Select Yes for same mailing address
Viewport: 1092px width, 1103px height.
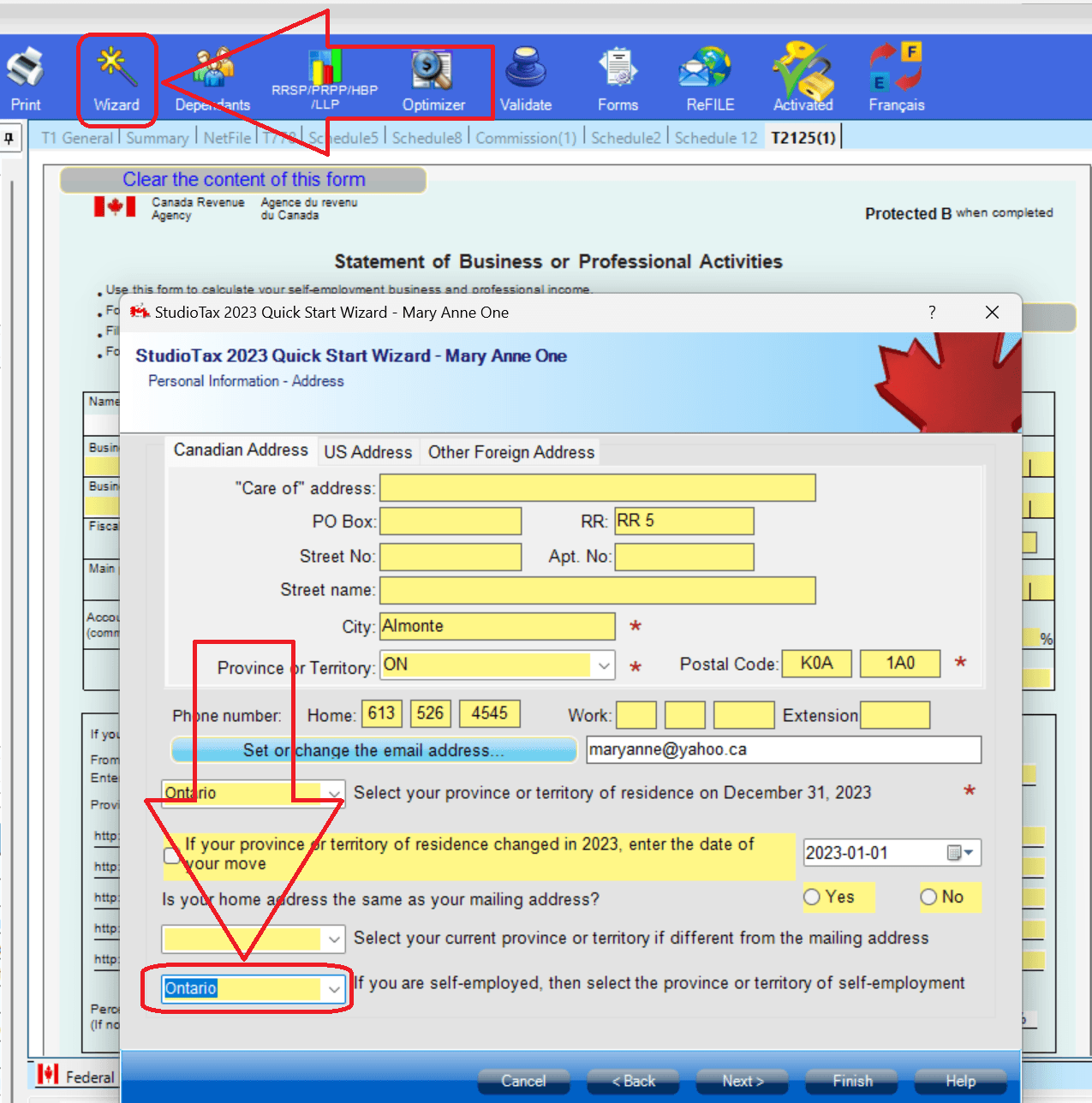coord(812,897)
